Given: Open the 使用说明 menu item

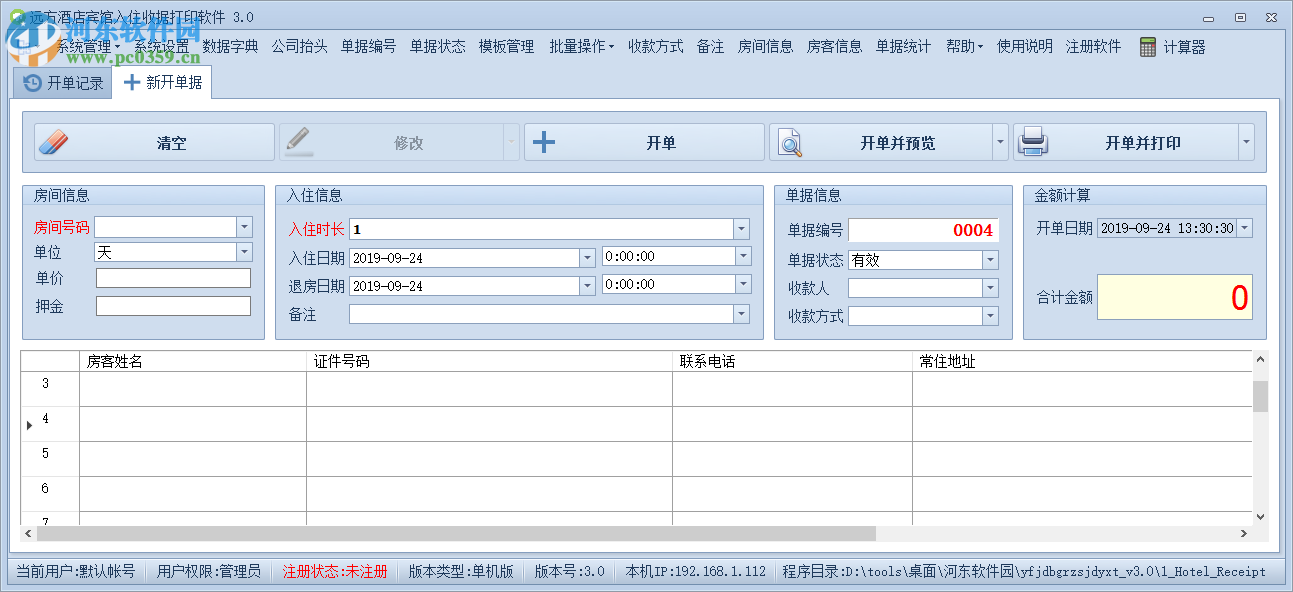Looking at the screenshot, I should (1024, 46).
